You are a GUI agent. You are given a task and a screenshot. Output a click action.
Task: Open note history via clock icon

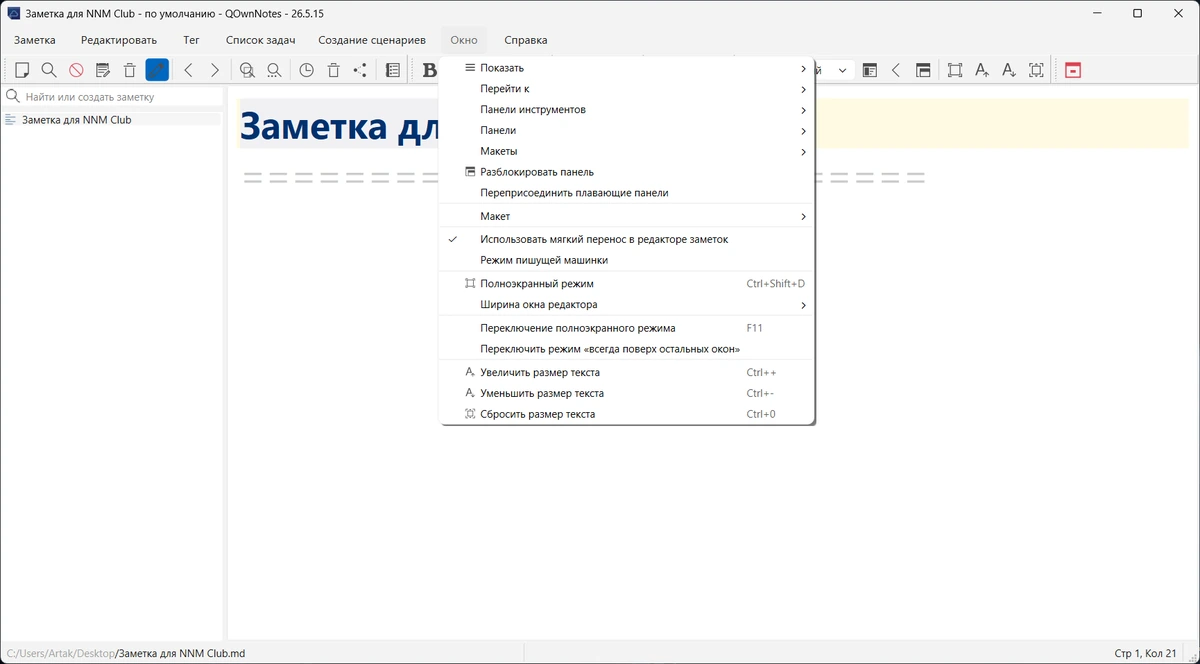(306, 70)
